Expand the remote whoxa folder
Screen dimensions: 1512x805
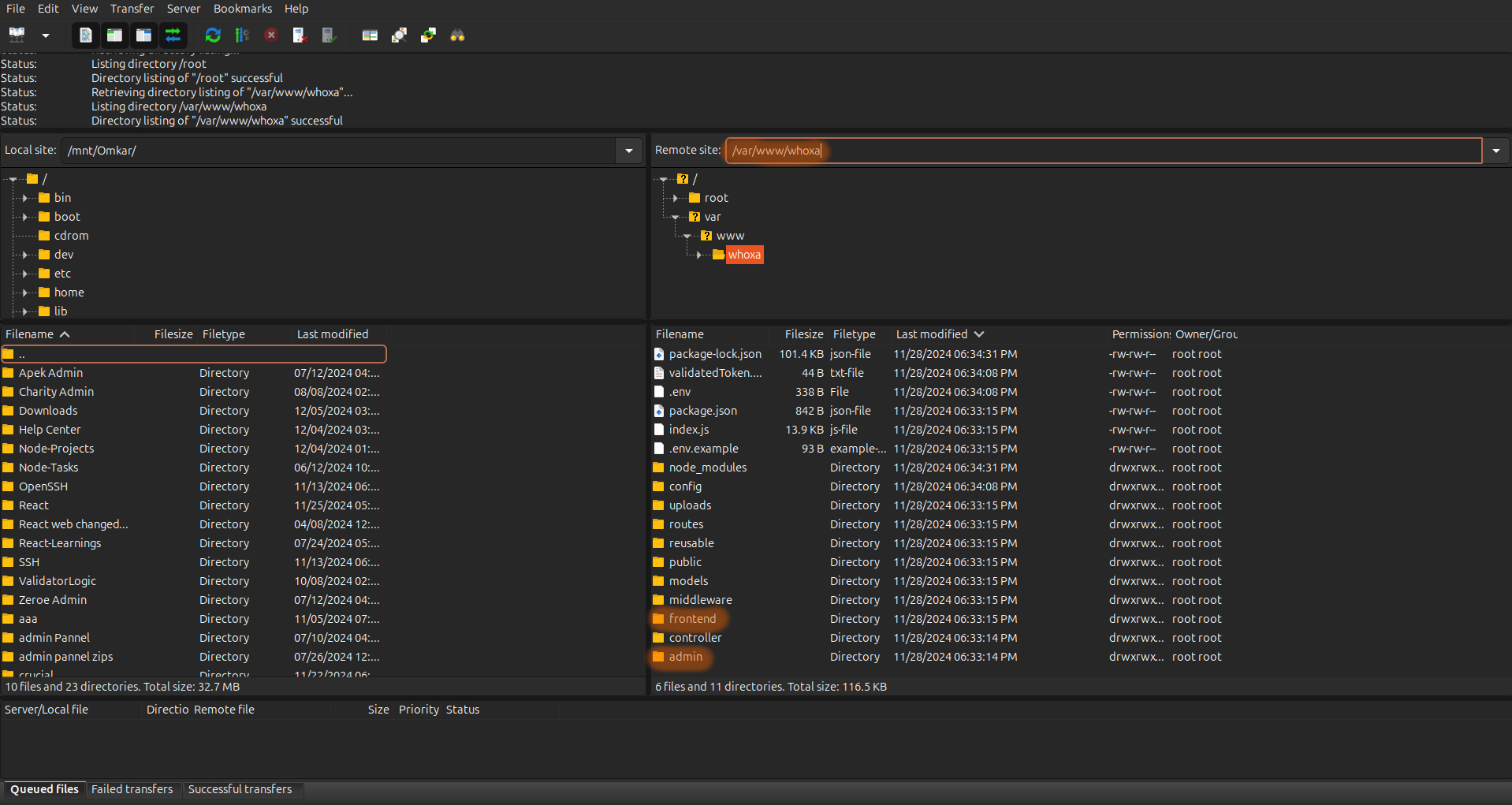pyautogui.click(x=699, y=255)
